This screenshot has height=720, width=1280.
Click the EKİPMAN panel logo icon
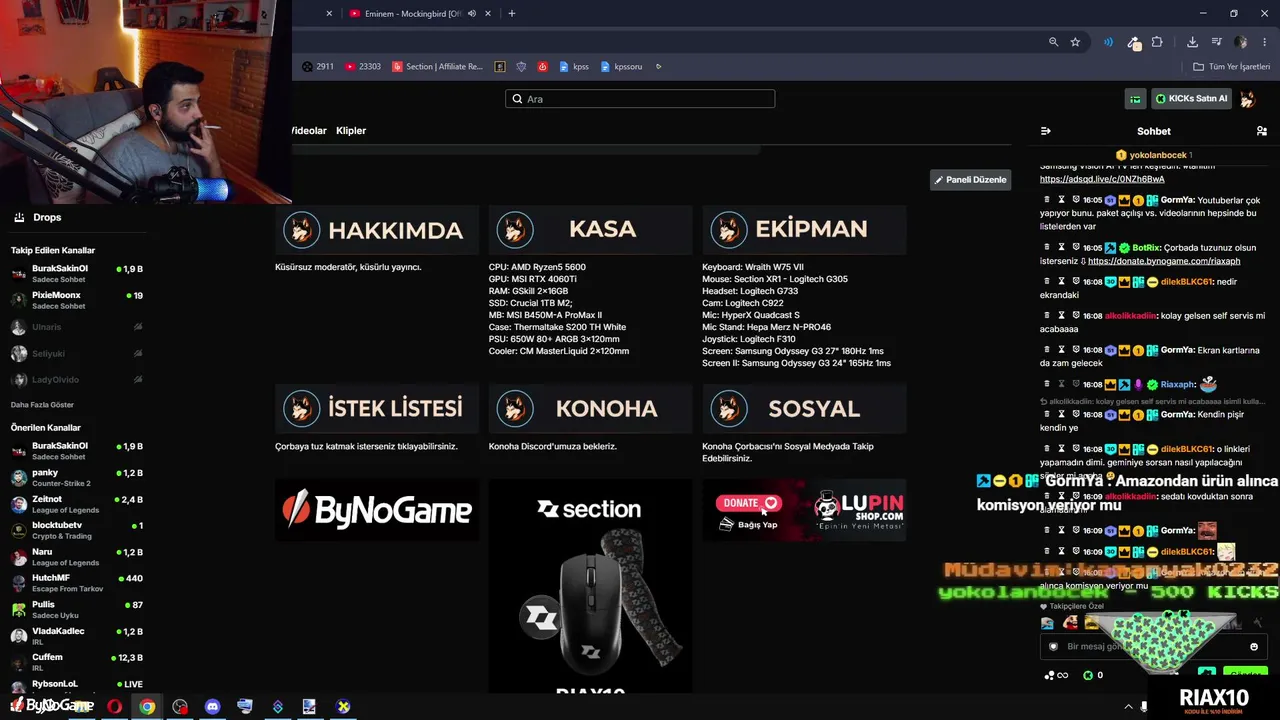click(728, 229)
